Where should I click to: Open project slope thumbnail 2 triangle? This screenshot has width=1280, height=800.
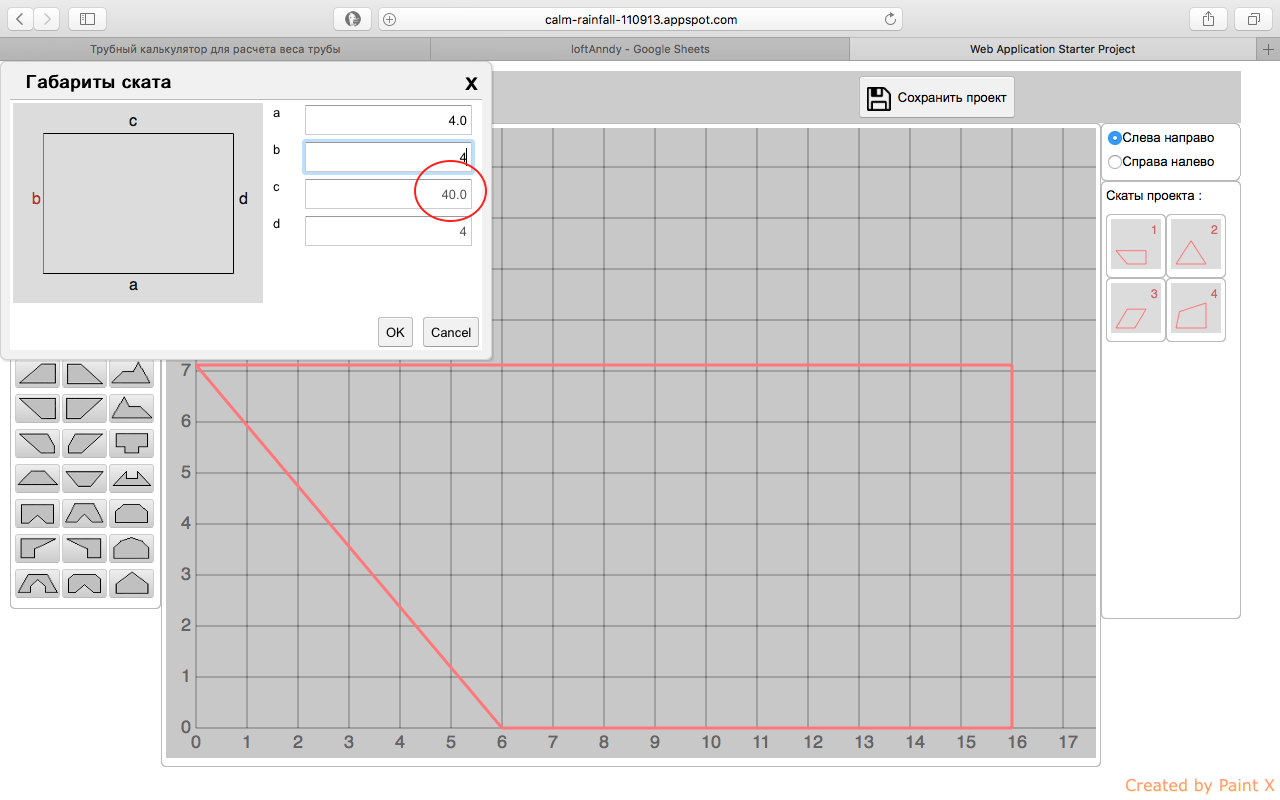1195,246
